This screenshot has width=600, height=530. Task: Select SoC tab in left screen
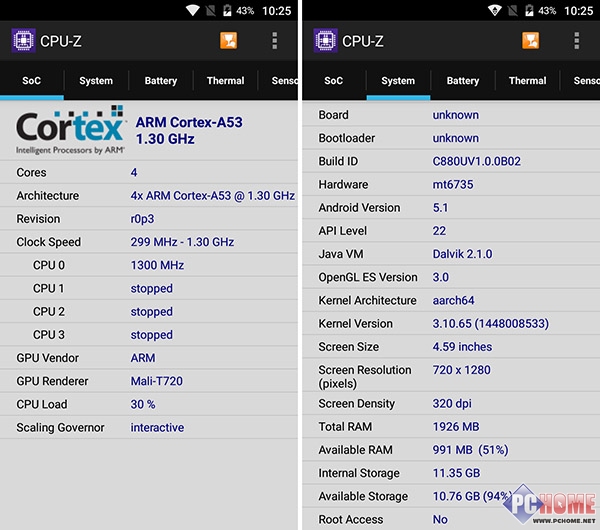coord(31,81)
